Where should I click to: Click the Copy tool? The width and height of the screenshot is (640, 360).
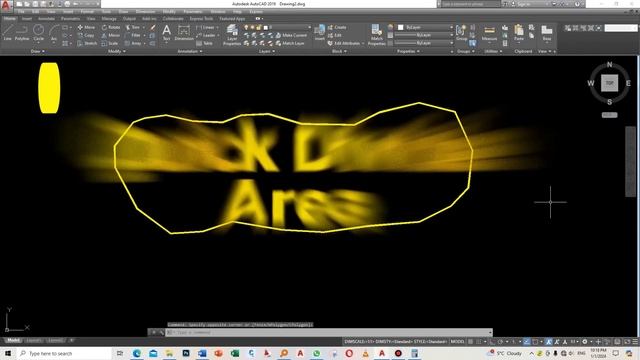[86, 36]
